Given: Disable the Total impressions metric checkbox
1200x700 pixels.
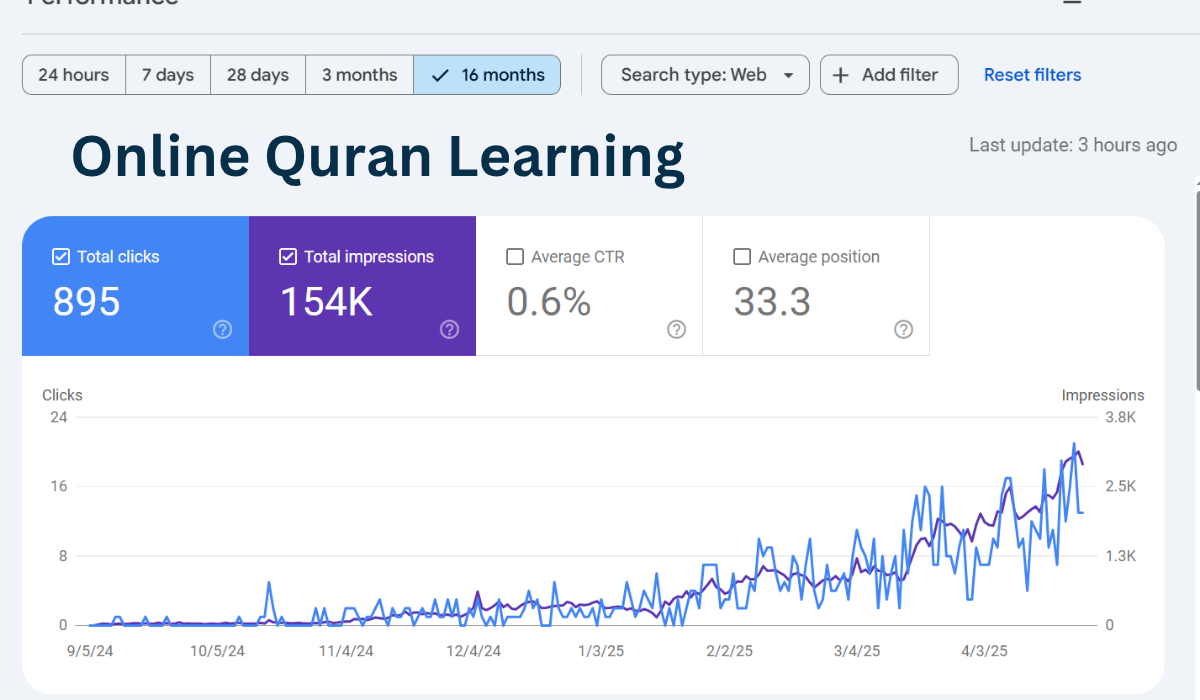Looking at the screenshot, I should pos(287,256).
